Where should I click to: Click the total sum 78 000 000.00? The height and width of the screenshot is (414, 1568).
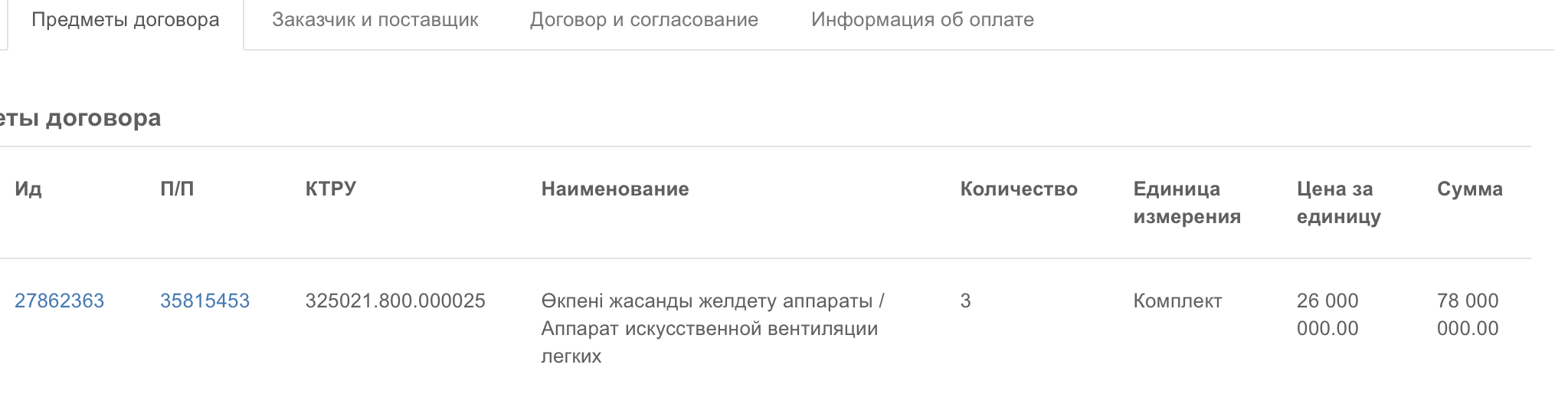tap(1468, 314)
